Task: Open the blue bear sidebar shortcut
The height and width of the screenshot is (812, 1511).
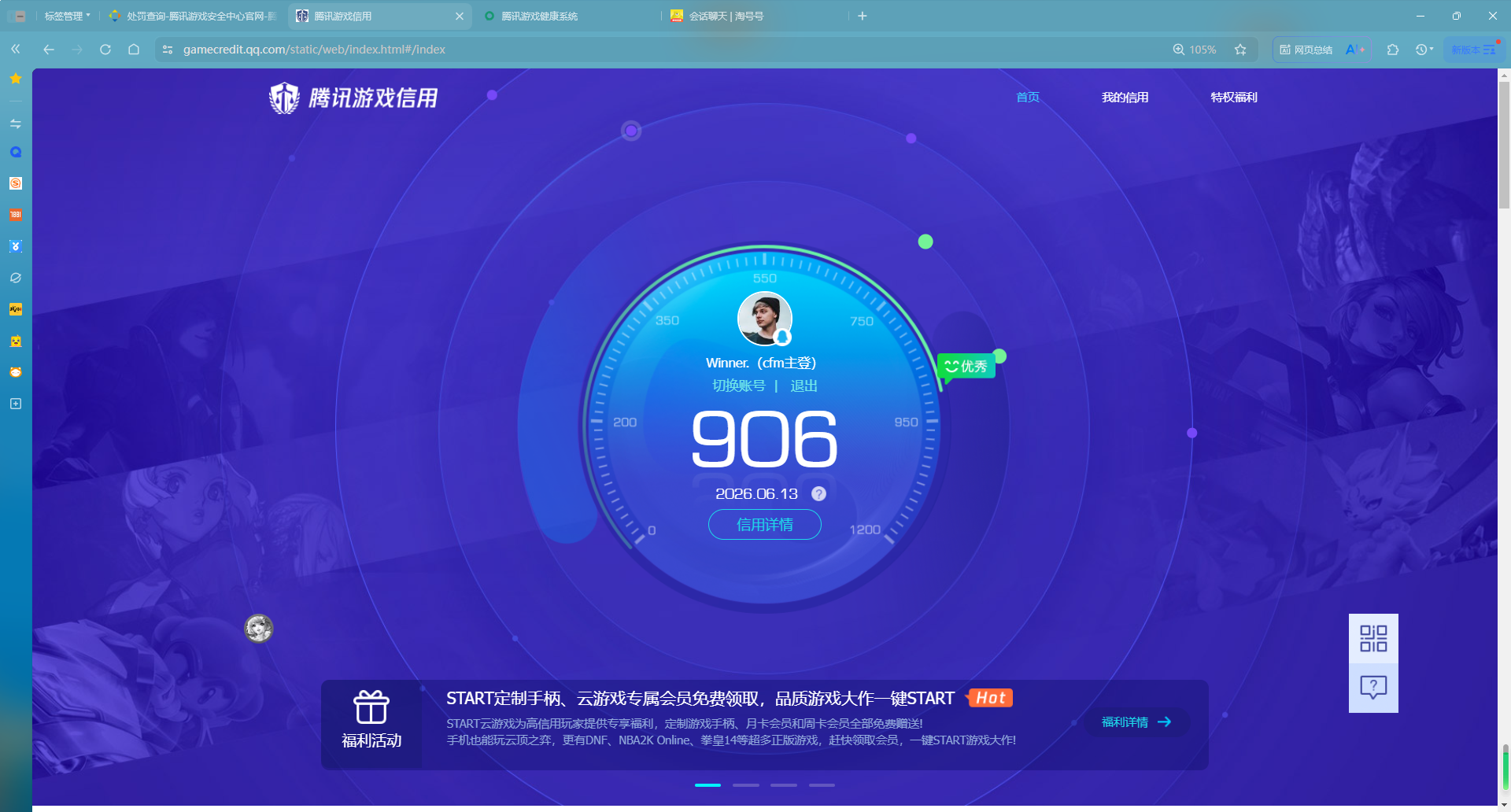Action: (16, 246)
